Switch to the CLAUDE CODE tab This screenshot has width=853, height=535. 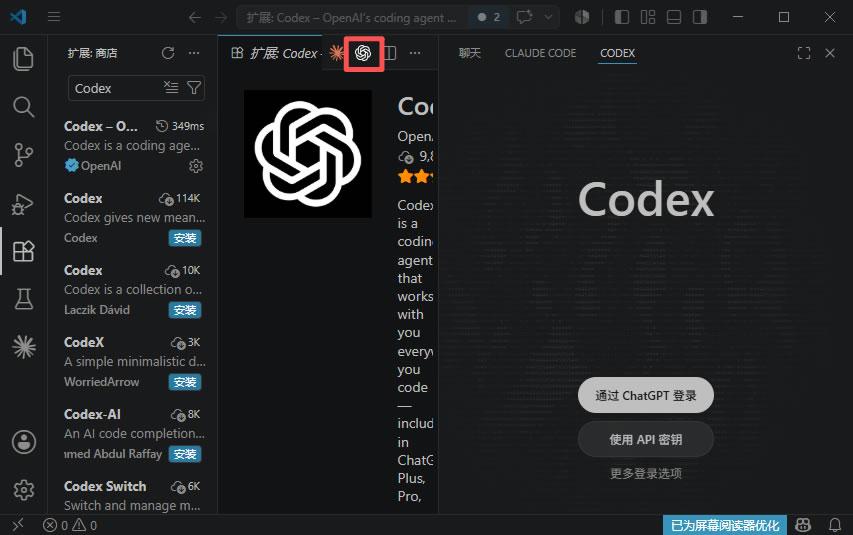click(540, 53)
